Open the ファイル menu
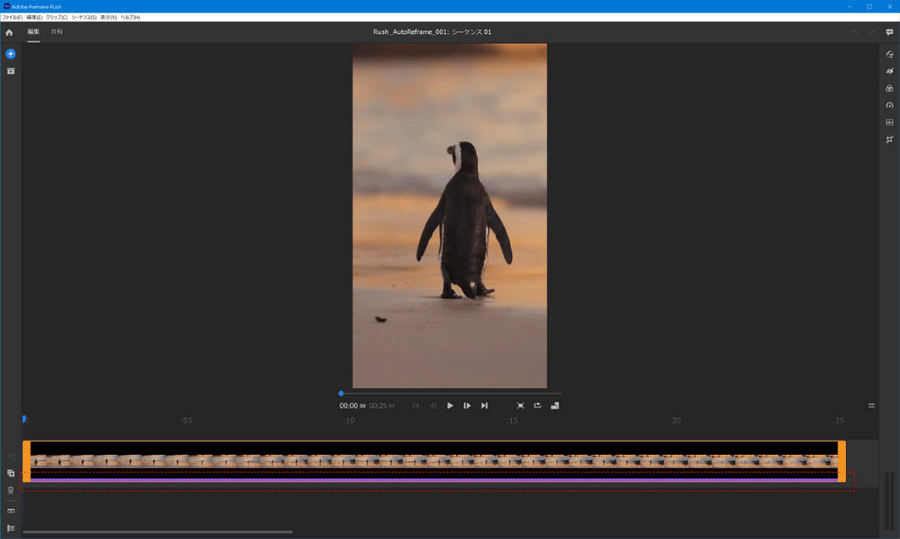This screenshot has height=539, width=900. pyautogui.click(x=12, y=18)
